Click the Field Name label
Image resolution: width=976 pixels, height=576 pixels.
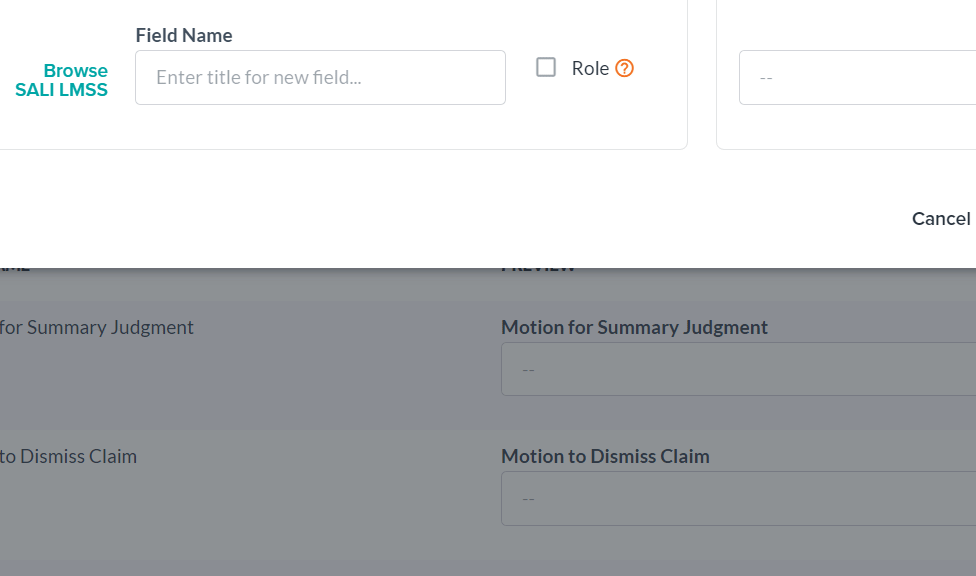point(184,35)
